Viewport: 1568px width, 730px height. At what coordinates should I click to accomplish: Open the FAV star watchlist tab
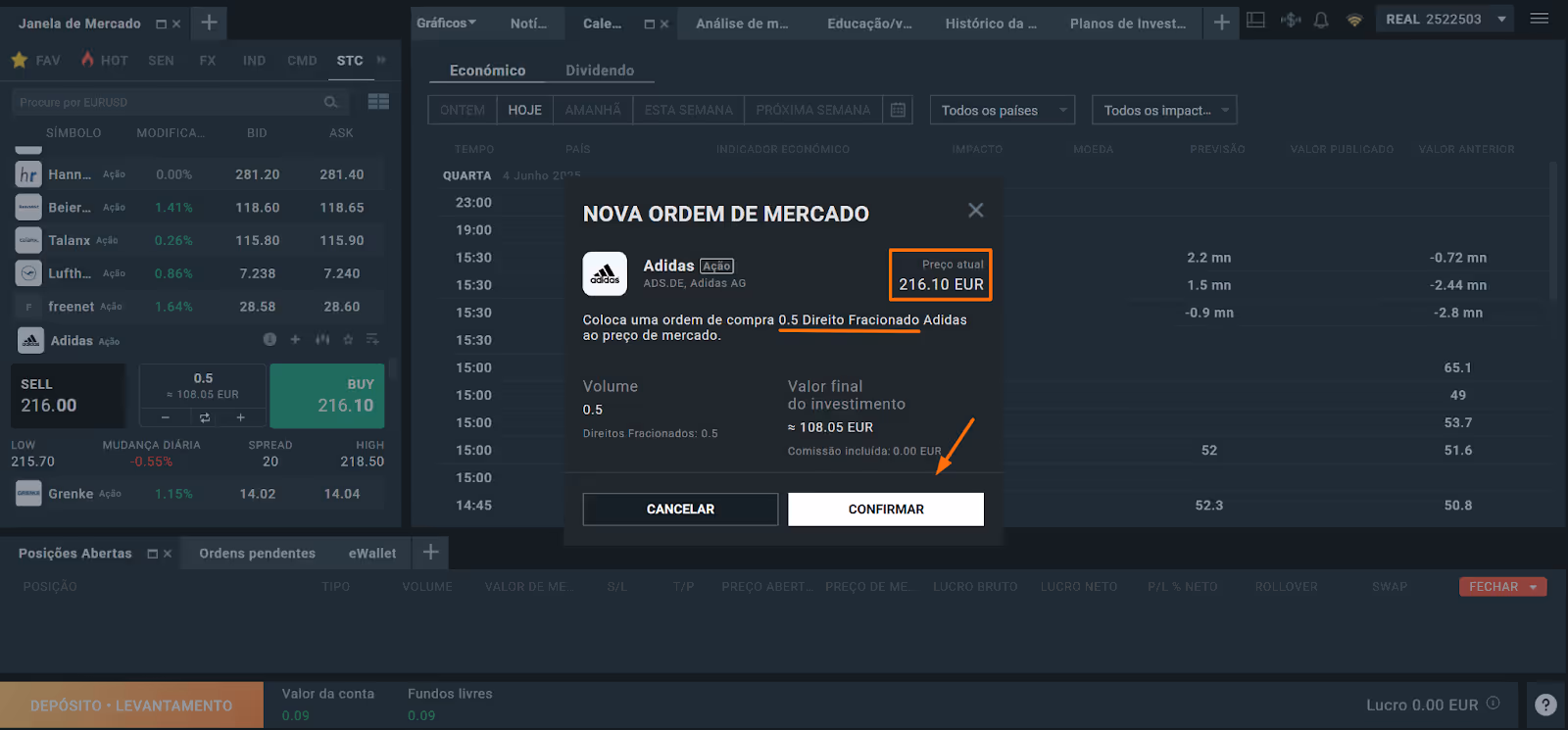pyautogui.click(x=35, y=61)
